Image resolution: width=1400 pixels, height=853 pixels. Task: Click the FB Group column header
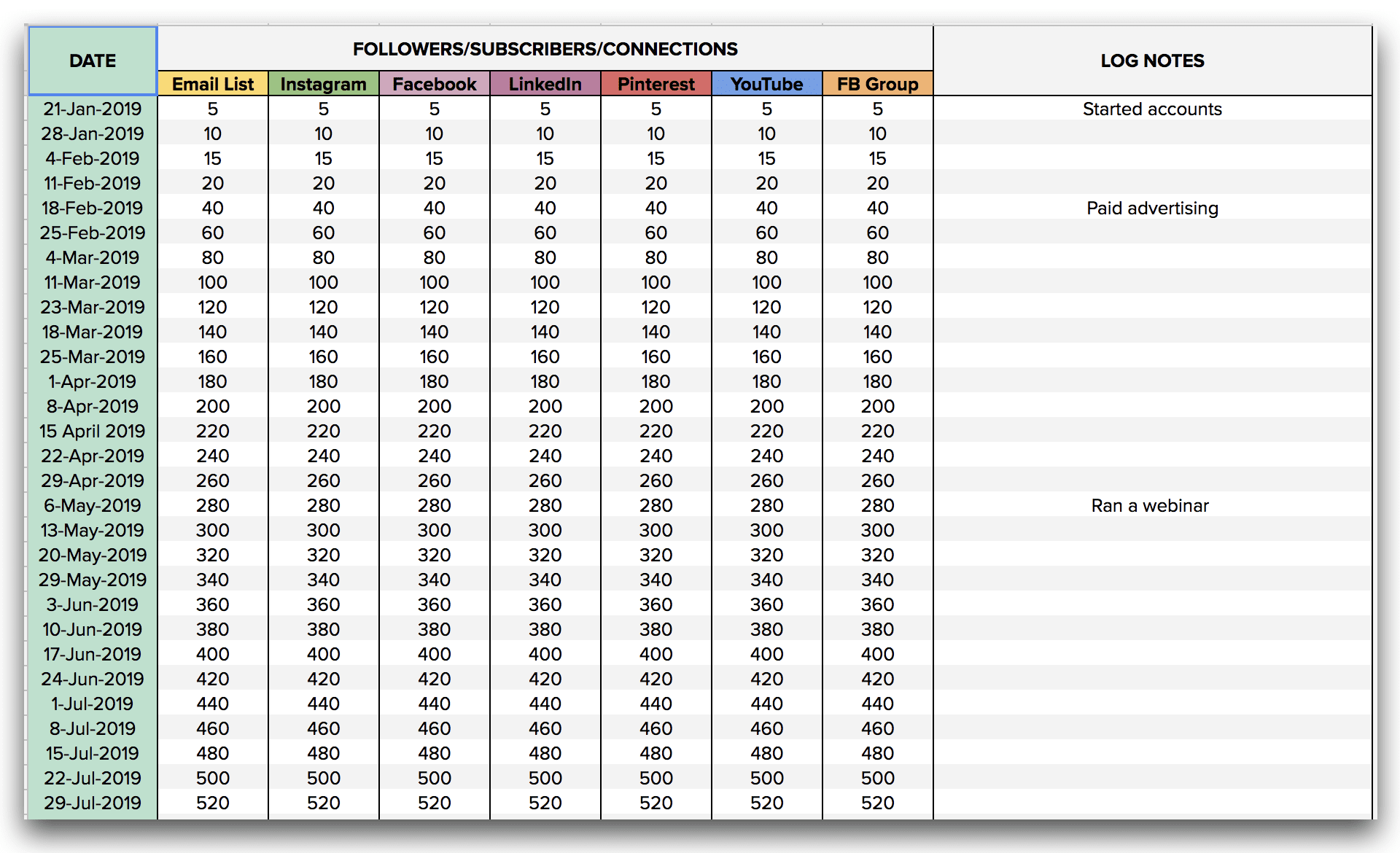(x=877, y=83)
